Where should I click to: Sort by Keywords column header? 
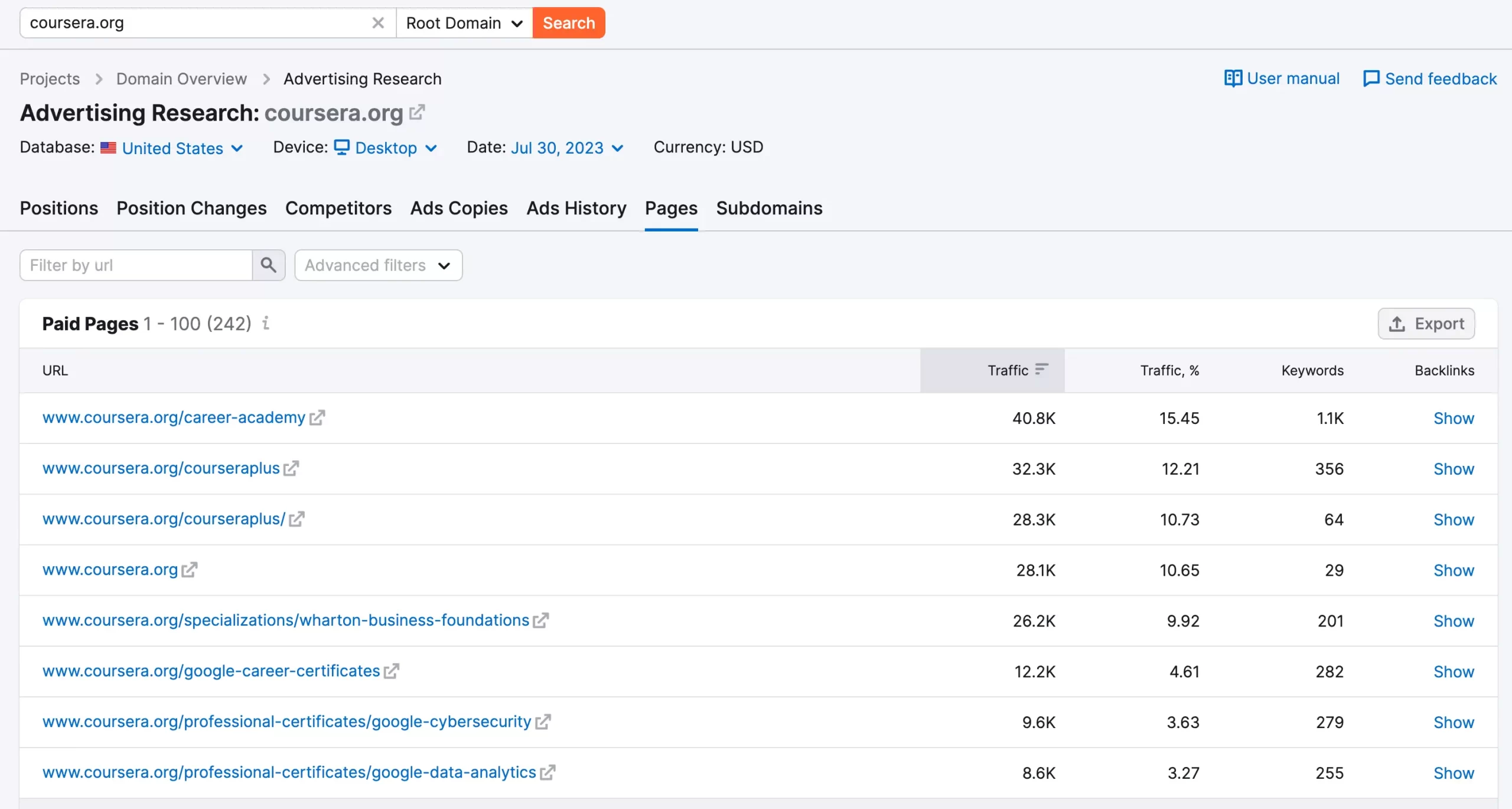(1312, 371)
